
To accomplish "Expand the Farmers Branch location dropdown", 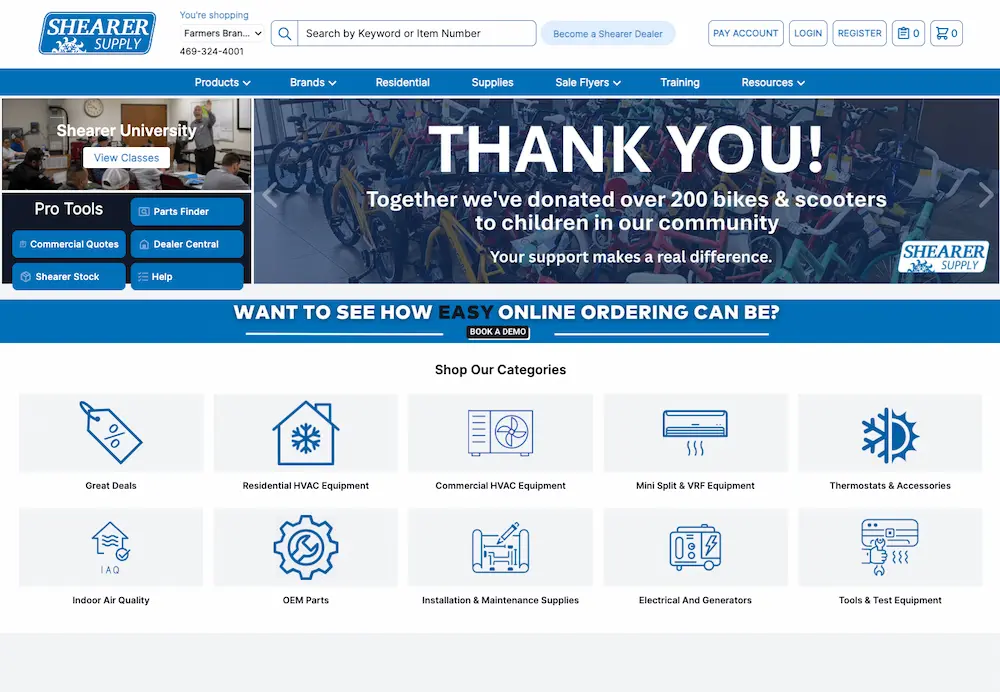I will (x=223, y=34).
